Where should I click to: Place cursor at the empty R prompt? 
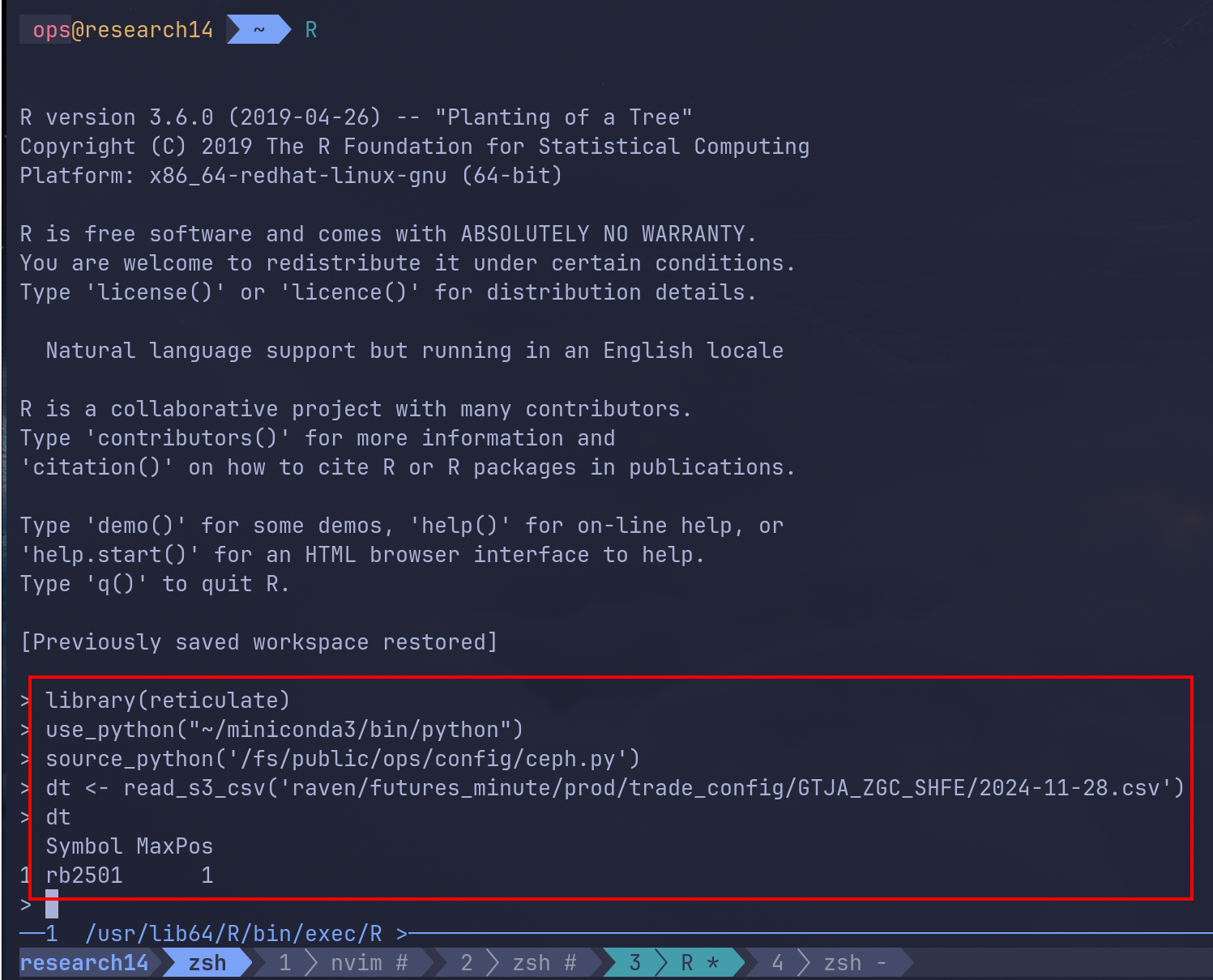click(52, 904)
